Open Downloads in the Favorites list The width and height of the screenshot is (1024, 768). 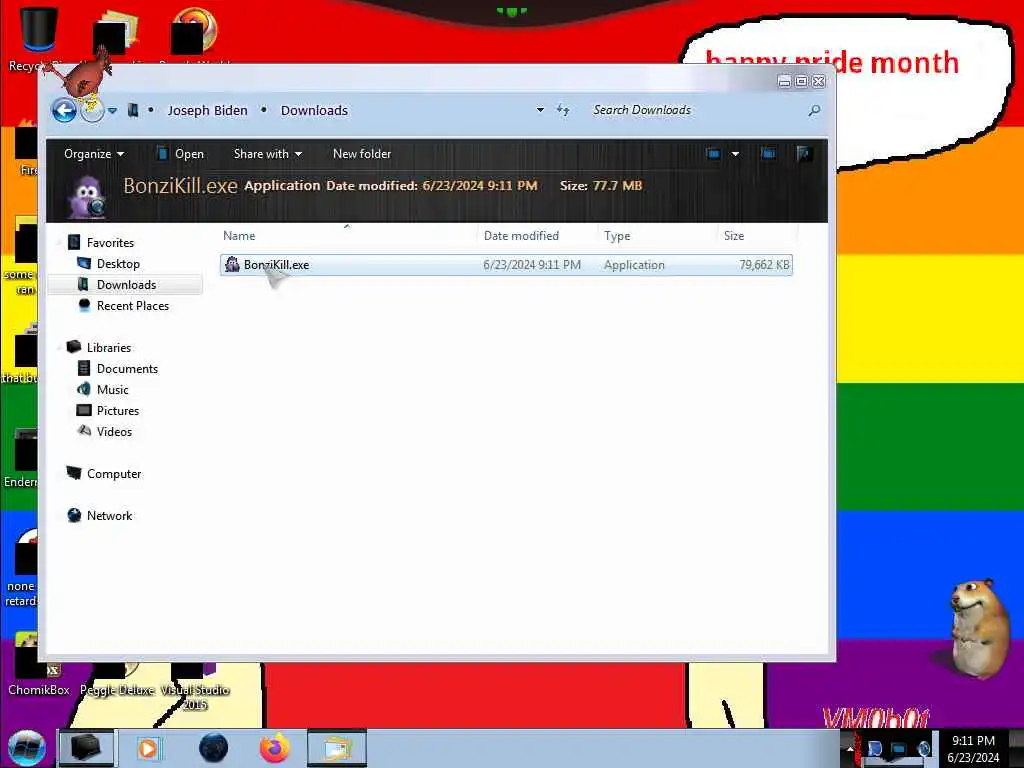(x=126, y=285)
